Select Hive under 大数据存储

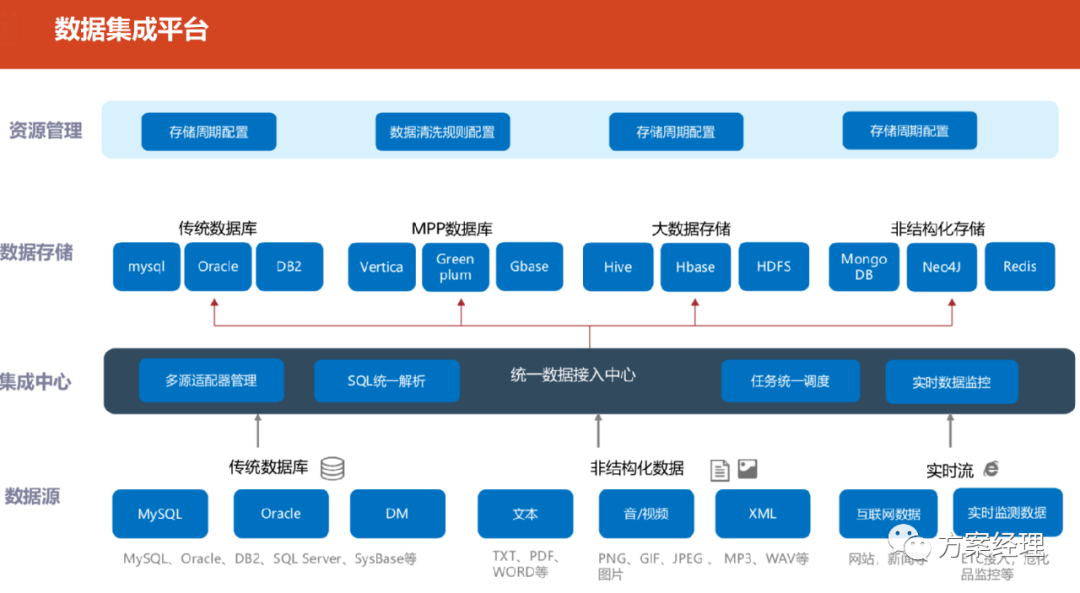click(617, 266)
